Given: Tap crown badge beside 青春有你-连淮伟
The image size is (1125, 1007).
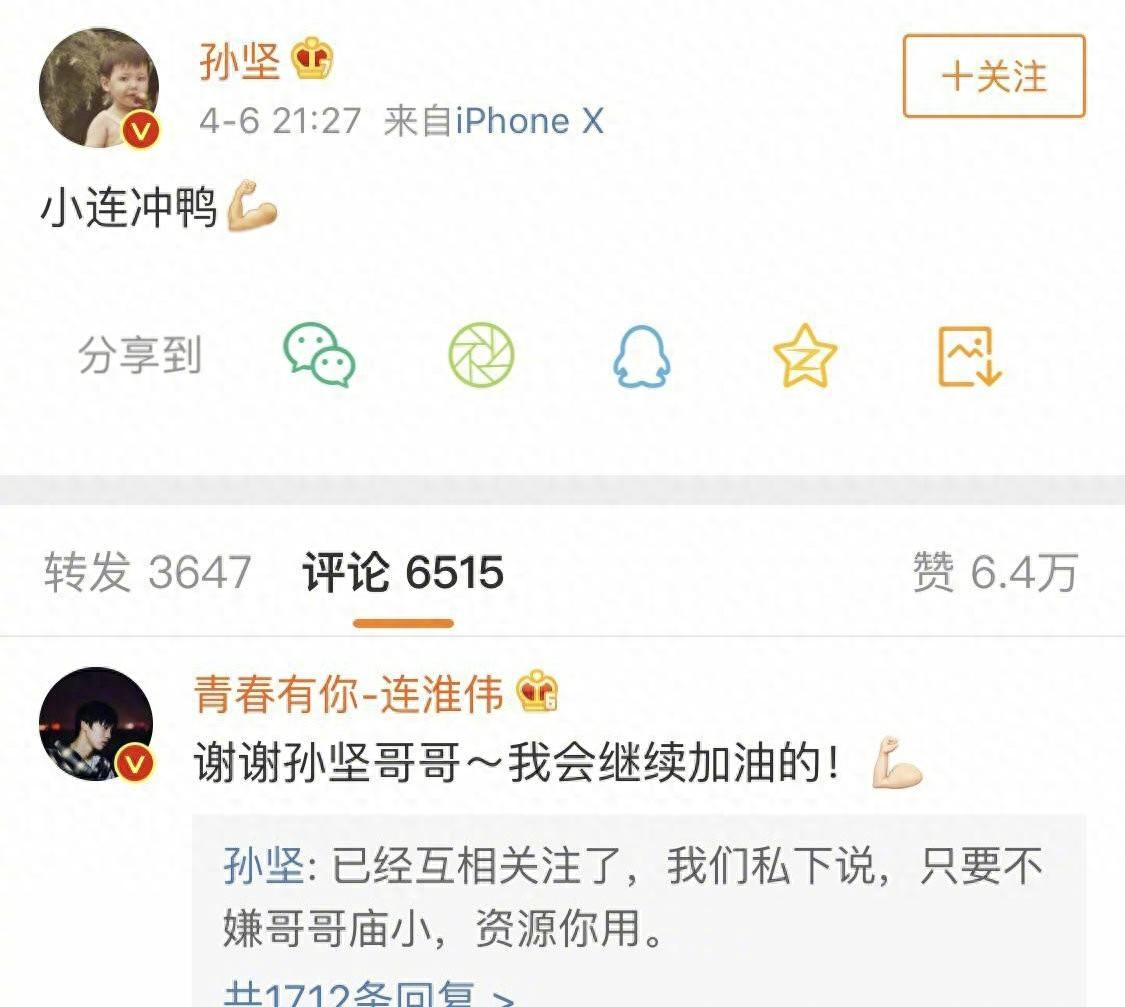Looking at the screenshot, I should click(x=537, y=691).
